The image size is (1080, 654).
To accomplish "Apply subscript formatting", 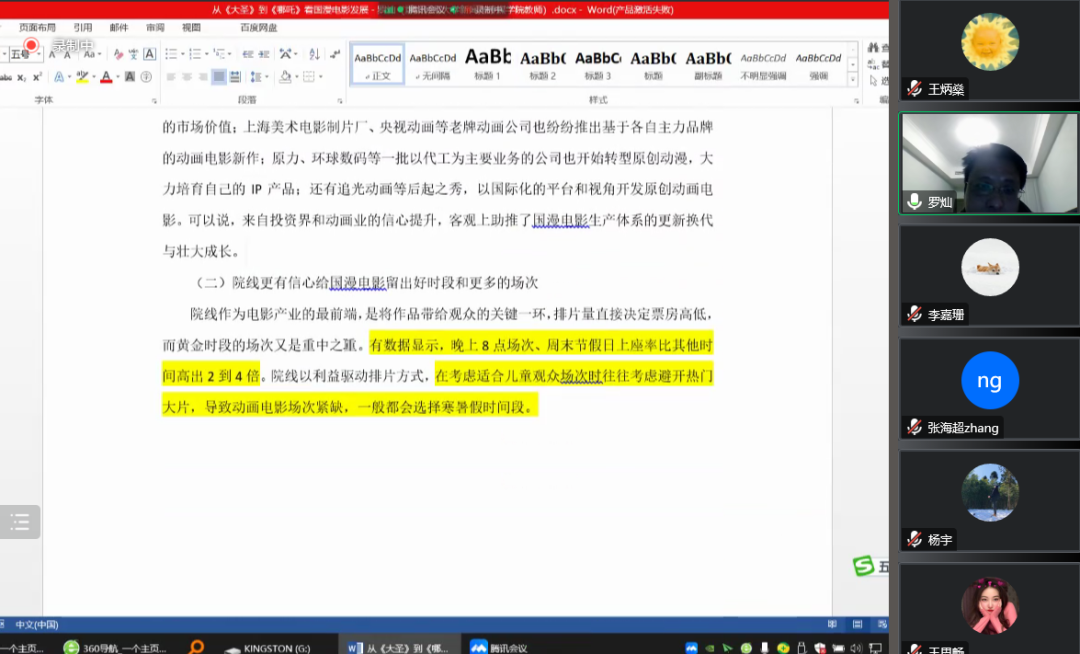I will pos(22,77).
